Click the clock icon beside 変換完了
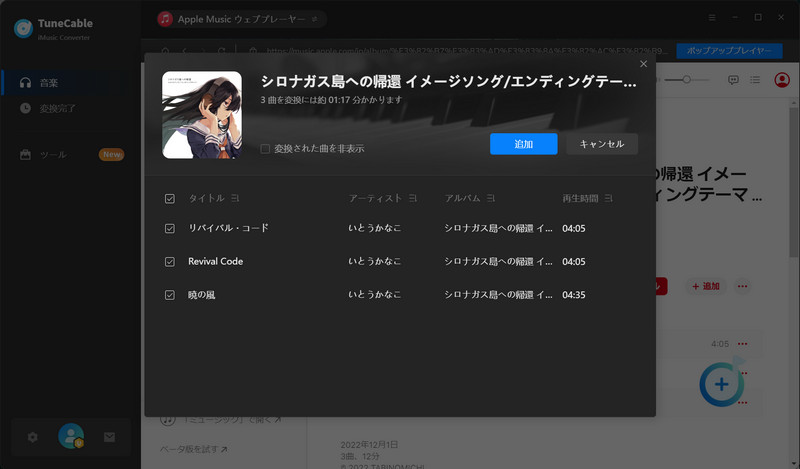The height and width of the screenshot is (469, 800). click(25, 108)
